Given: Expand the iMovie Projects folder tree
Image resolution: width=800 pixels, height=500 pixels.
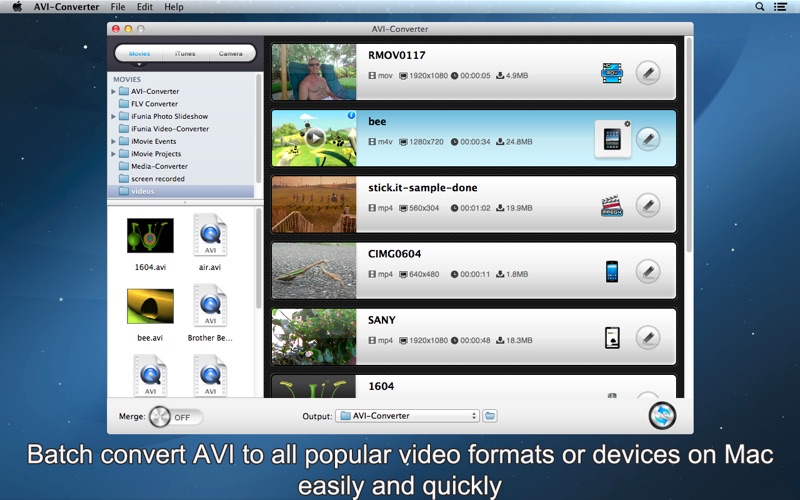Looking at the screenshot, I should [114, 154].
